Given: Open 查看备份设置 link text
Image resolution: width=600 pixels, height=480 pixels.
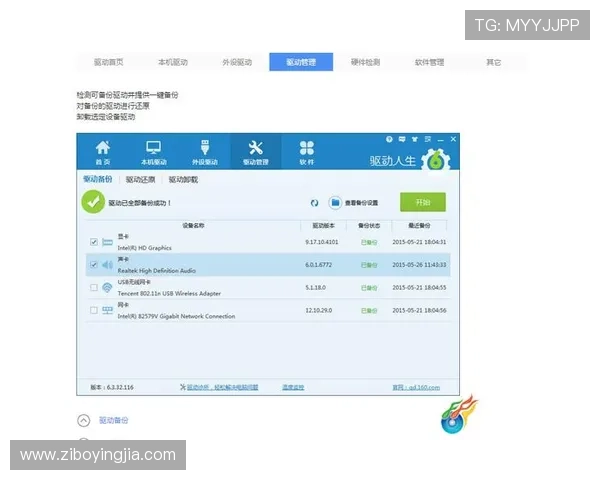Looking at the screenshot, I should 362,203.
